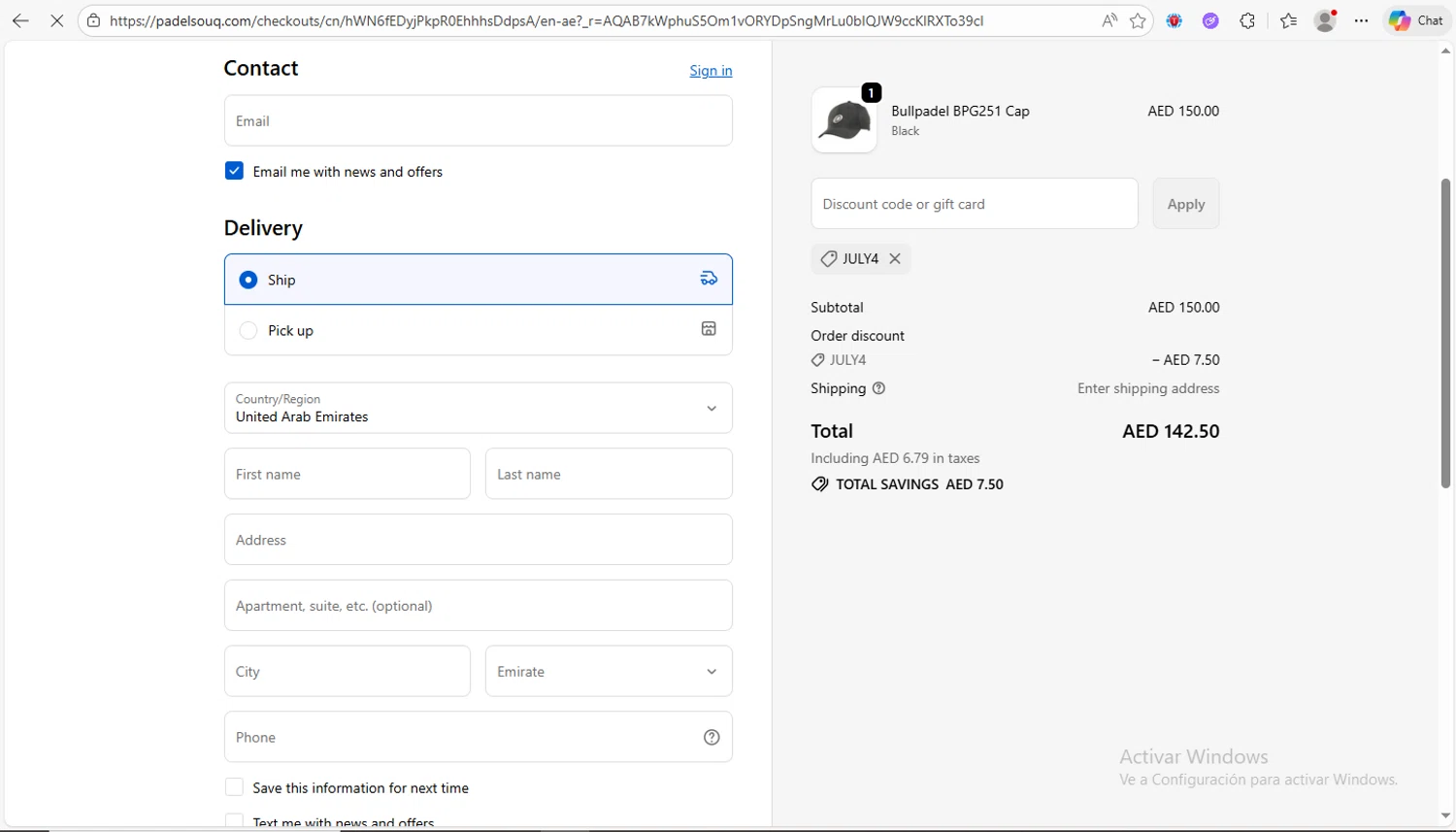This screenshot has height=832, width=1456.
Task: Click the Bullpadel BPG251 Cap product name
Action: (960, 111)
